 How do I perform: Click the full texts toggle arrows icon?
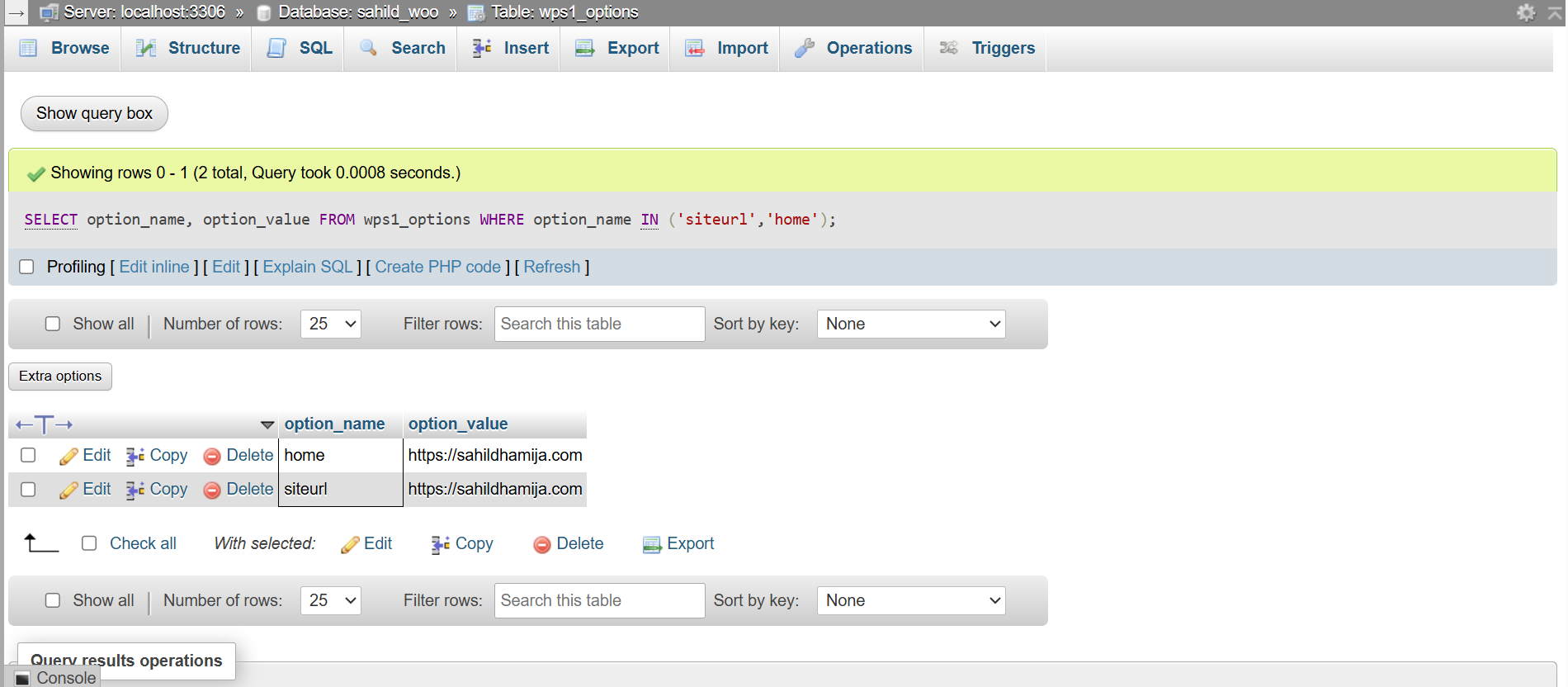(44, 424)
